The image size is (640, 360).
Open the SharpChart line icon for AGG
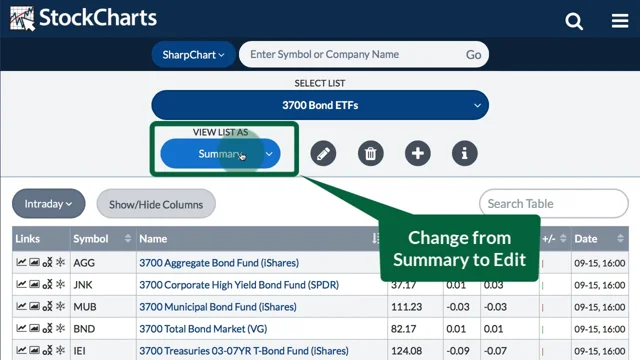pyautogui.click(x=21, y=262)
